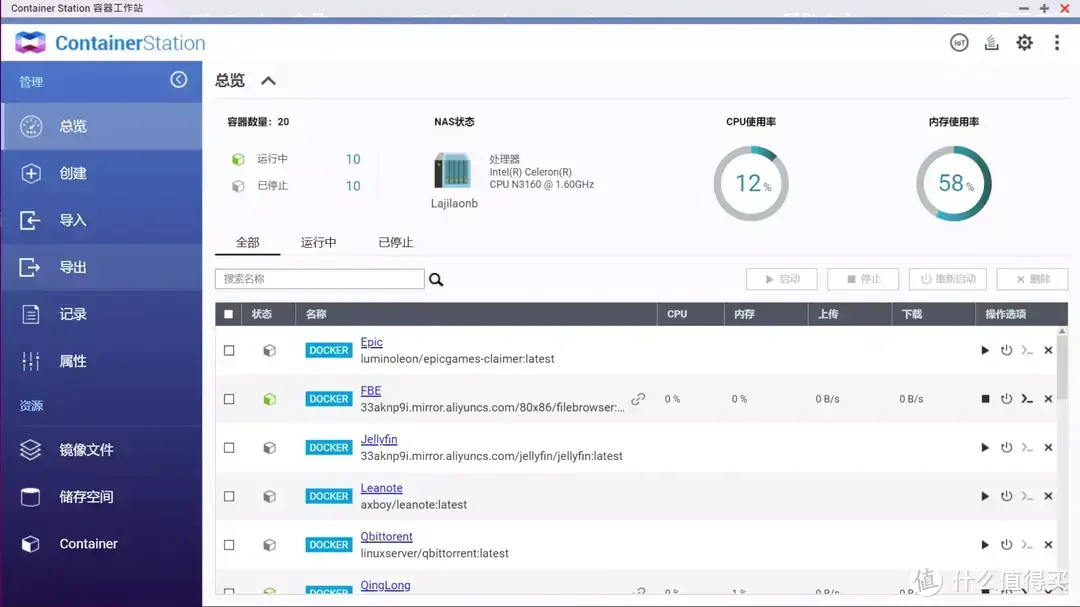The height and width of the screenshot is (607, 1080).
Task: Open the IoT icon in the top toolbar
Action: [958, 43]
